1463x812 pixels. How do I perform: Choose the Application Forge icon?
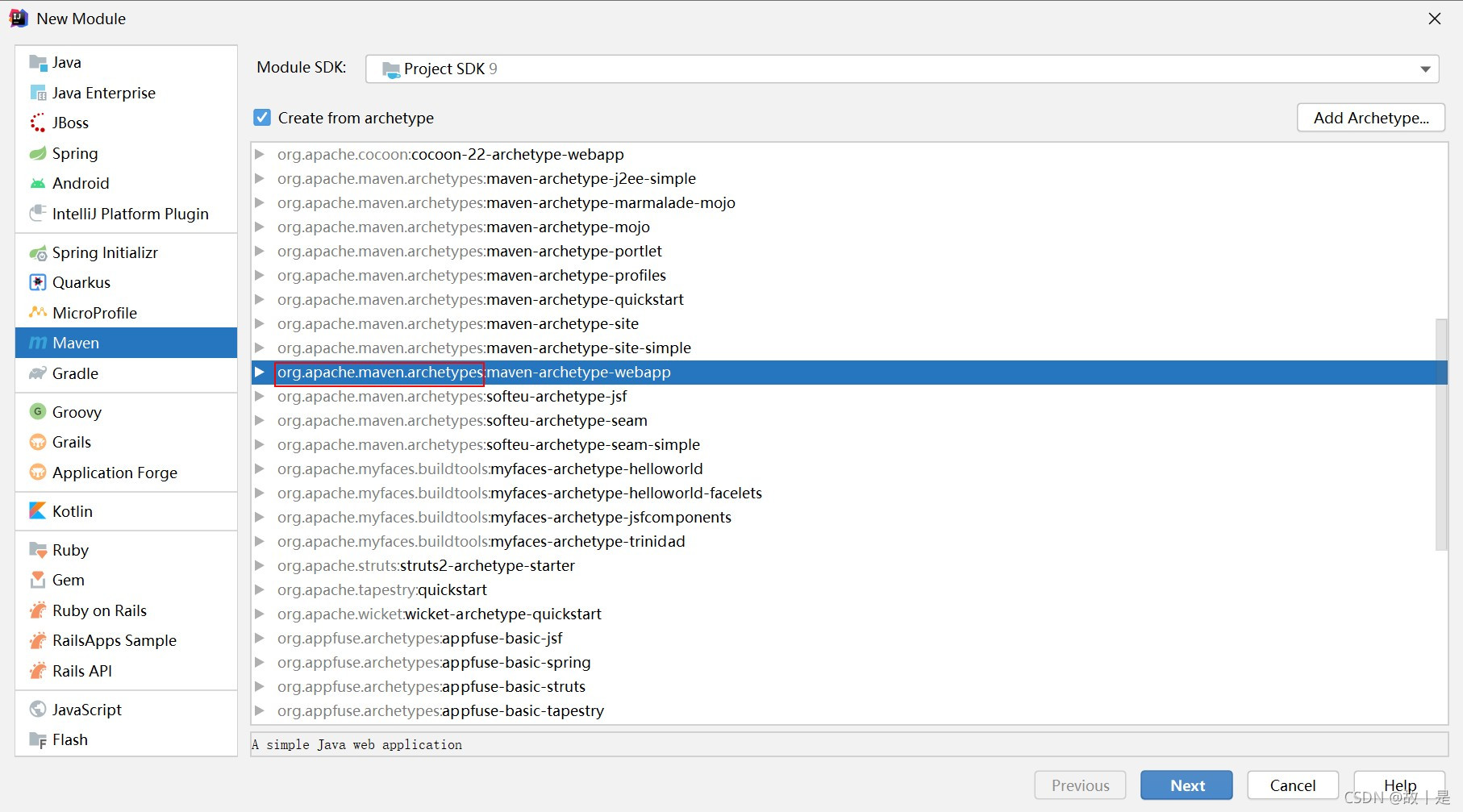(x=38, y=473)
